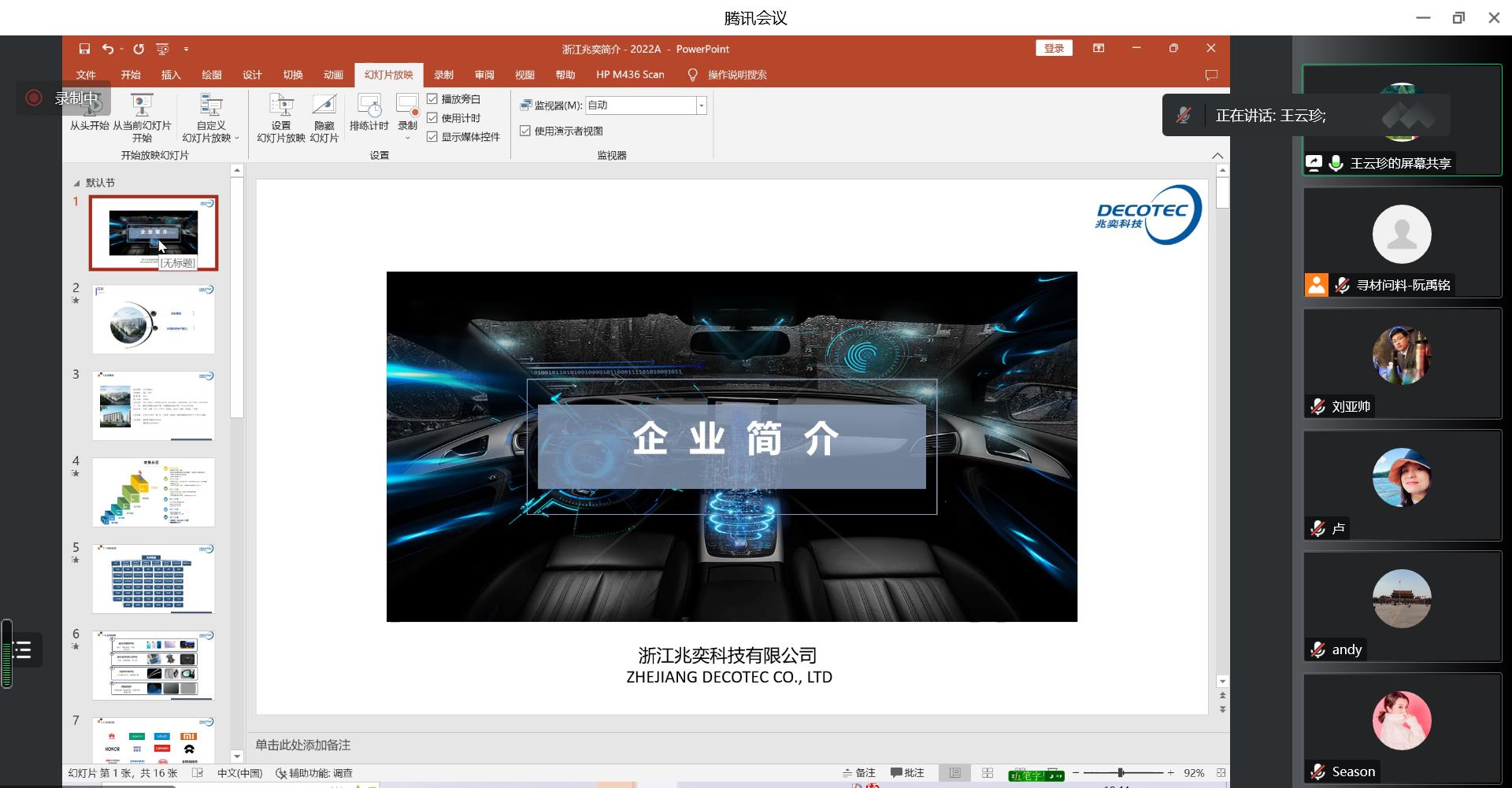Open the Customize Quick Access Toolbar dropdown

[187, 49]
